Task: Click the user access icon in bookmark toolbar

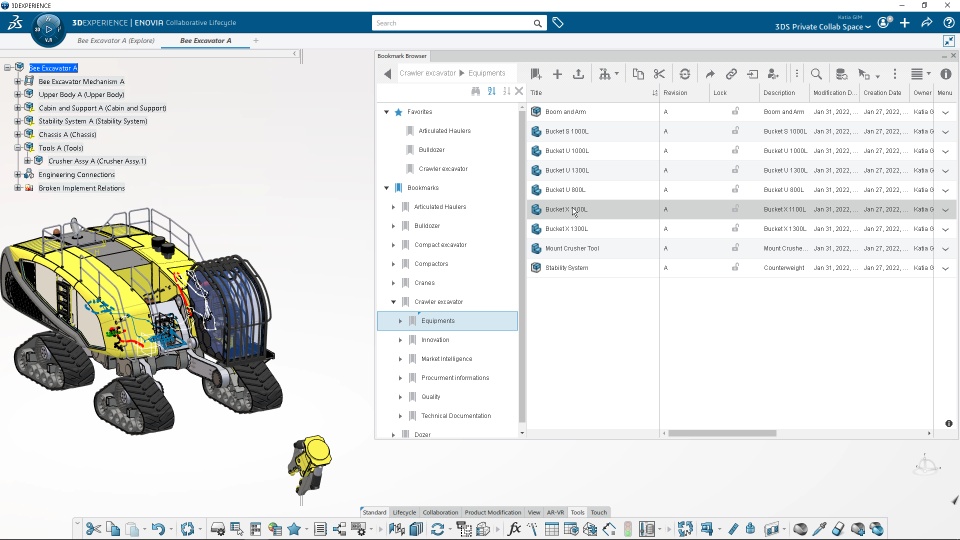Action: [x=773, y=74]
